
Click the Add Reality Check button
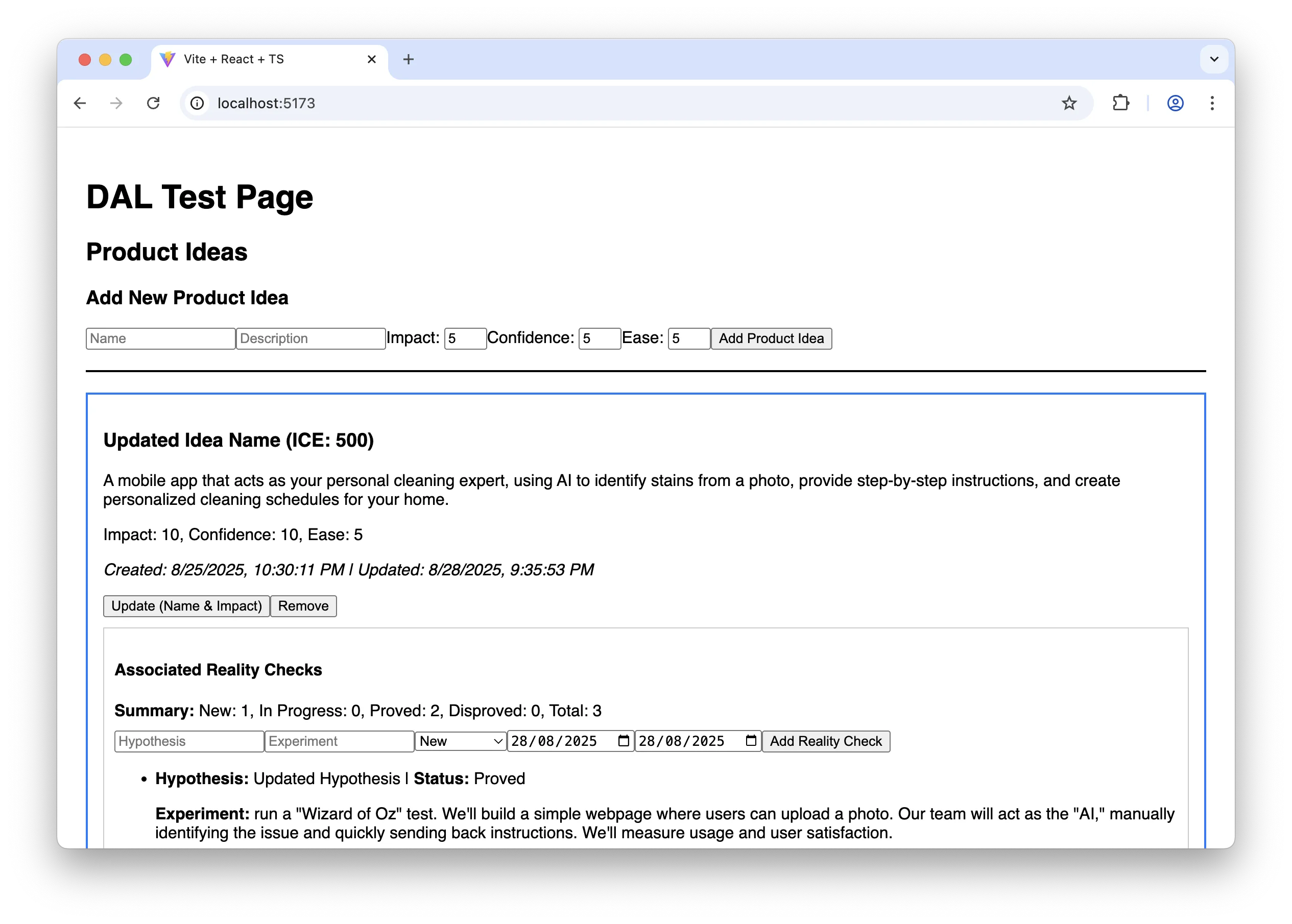[825, 741]
